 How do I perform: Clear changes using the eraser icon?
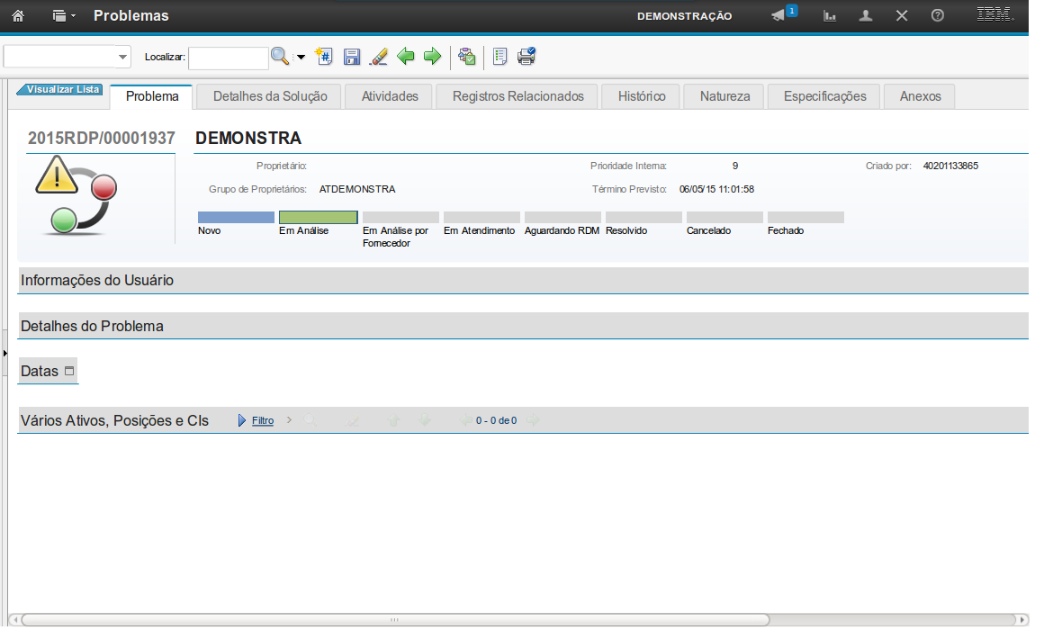coord(378,57)
